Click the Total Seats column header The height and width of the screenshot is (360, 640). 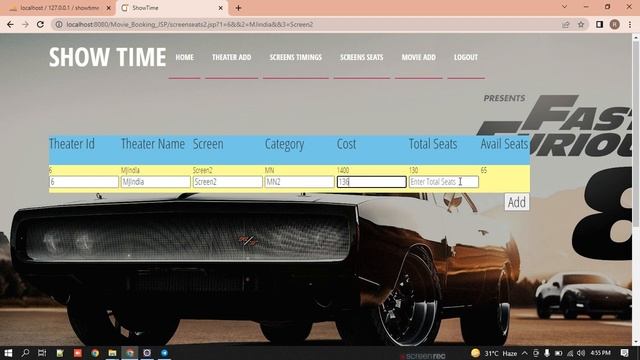pos(433,144)
